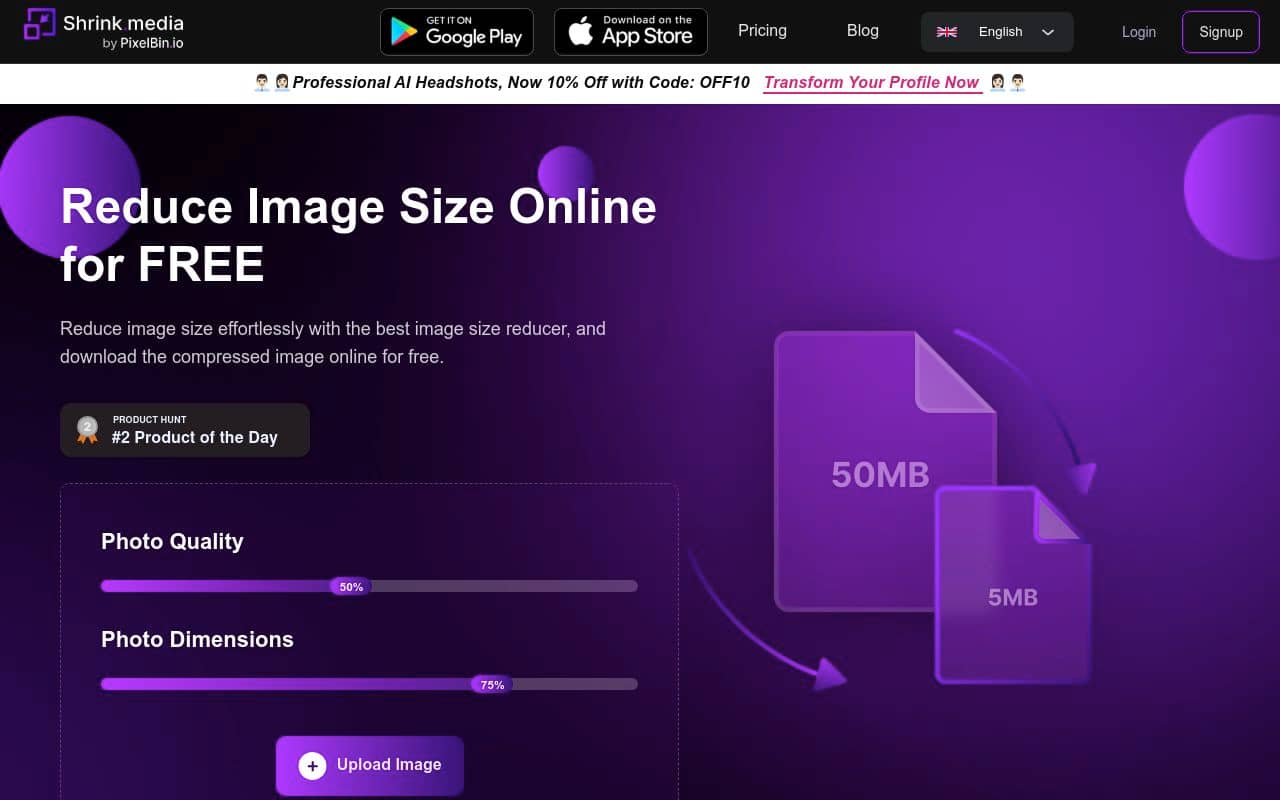
Task: Click the Product Hunt medal icon
Action: tap(88, 430)
